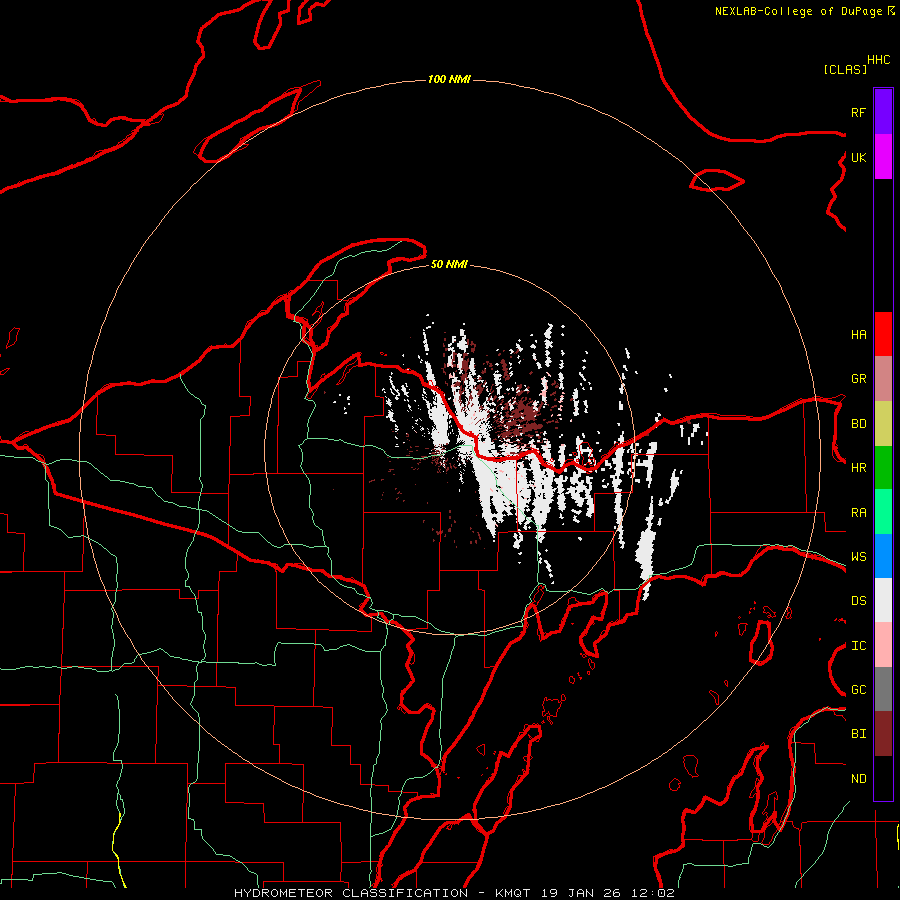Select the BD yellow legend swatch
The width and height of the screenshot is (900, 900).
click(x=883, y=424)
